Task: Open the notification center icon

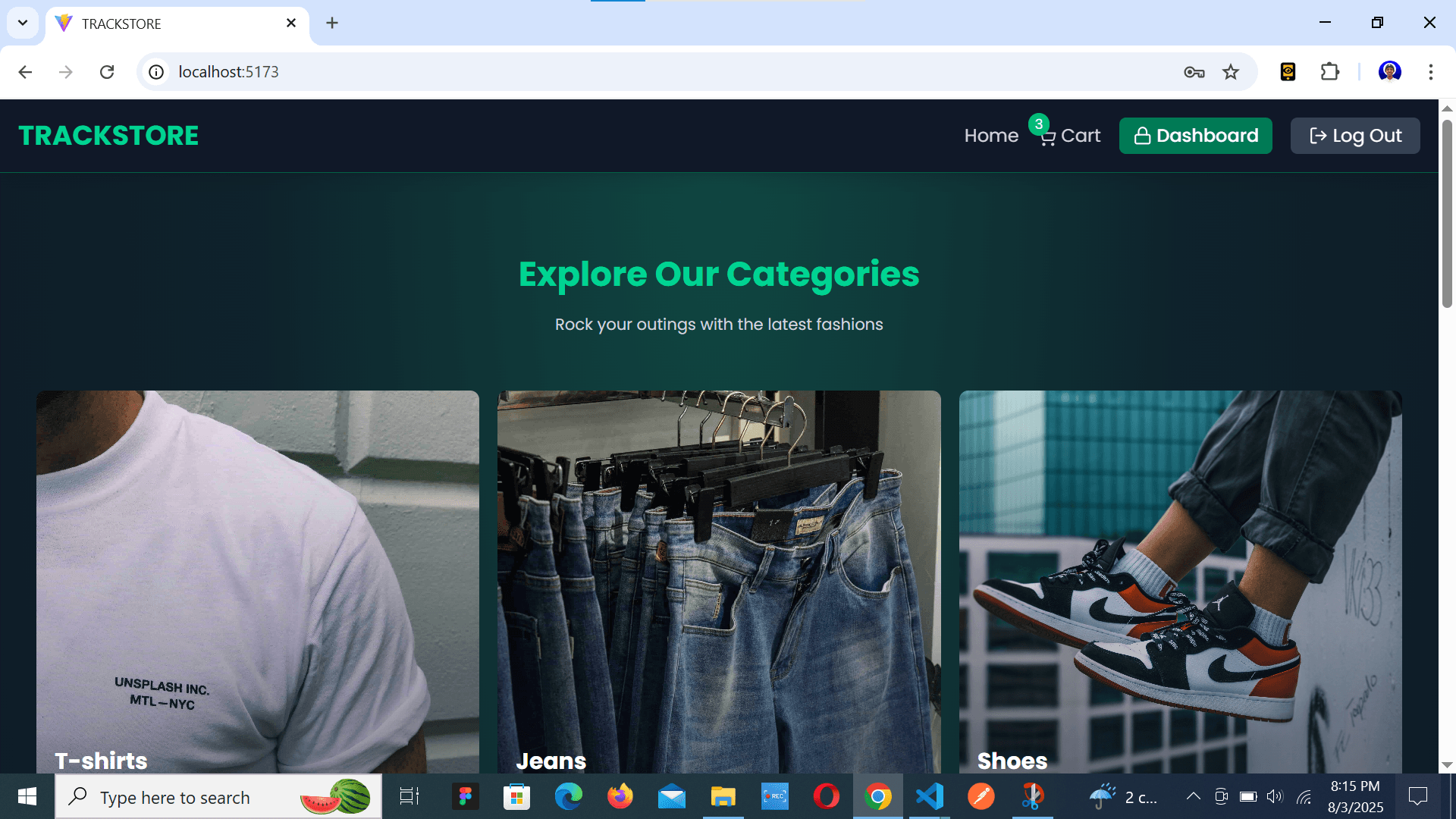Action: pyautogui.click(x=1417, y=796)
